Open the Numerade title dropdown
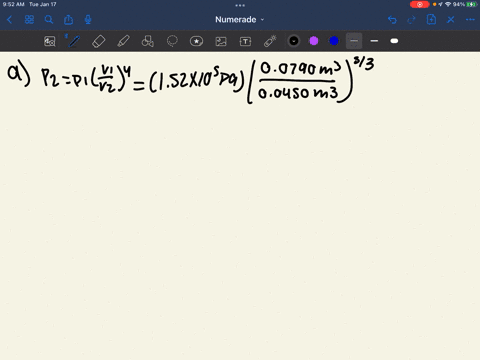The height and width of the screenshot is (360, 480). point(240,20)
